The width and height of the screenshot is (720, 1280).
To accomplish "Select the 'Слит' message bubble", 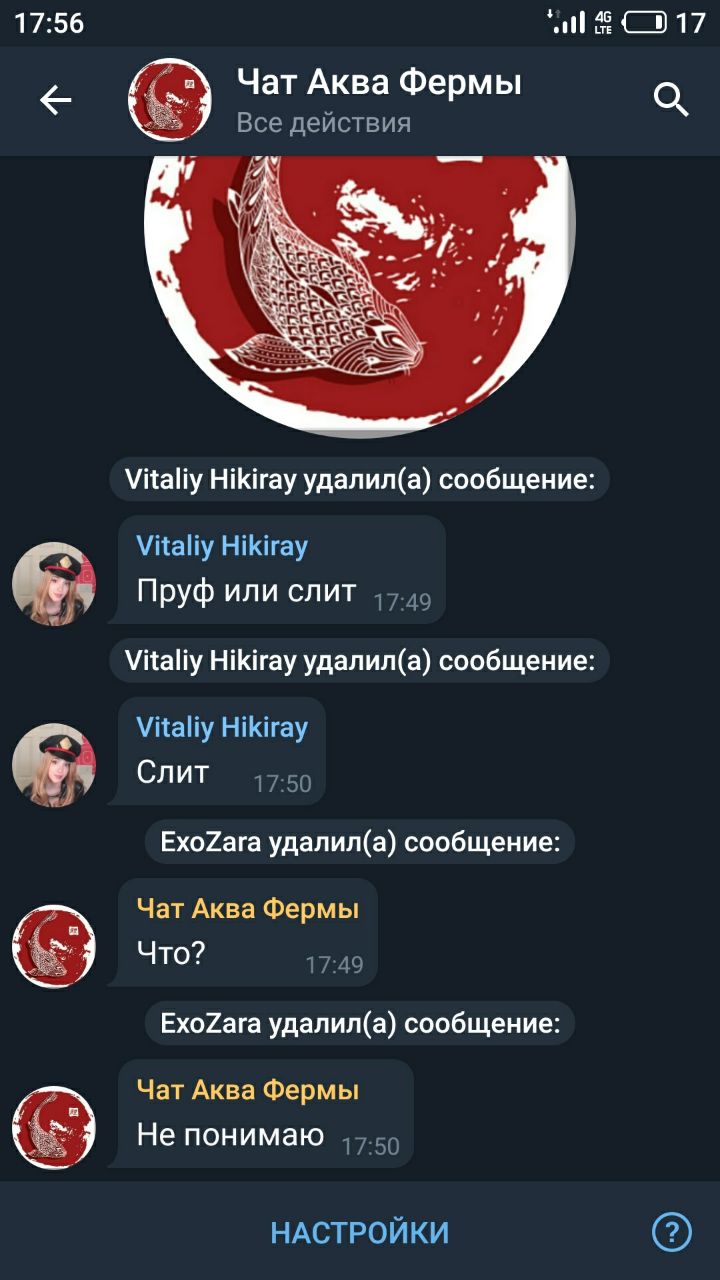I will click(x=216, y=751).
